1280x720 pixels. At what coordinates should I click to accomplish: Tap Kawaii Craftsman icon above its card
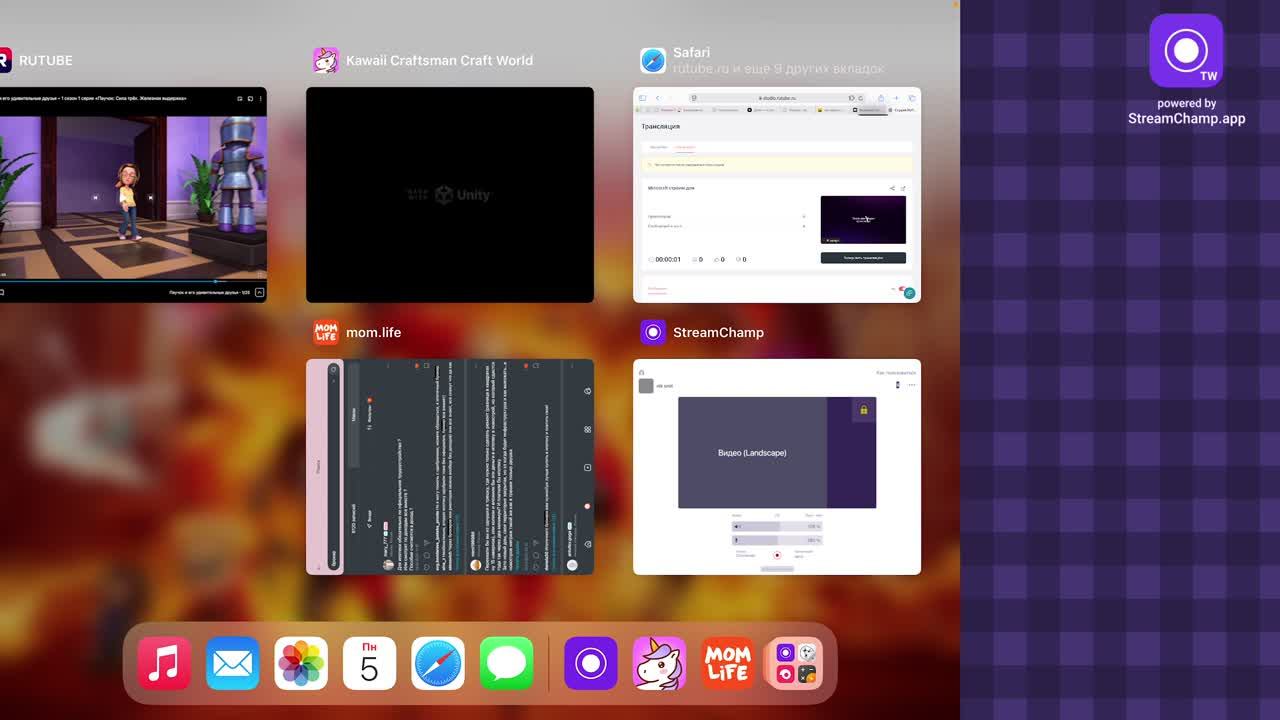coord(326,60)
